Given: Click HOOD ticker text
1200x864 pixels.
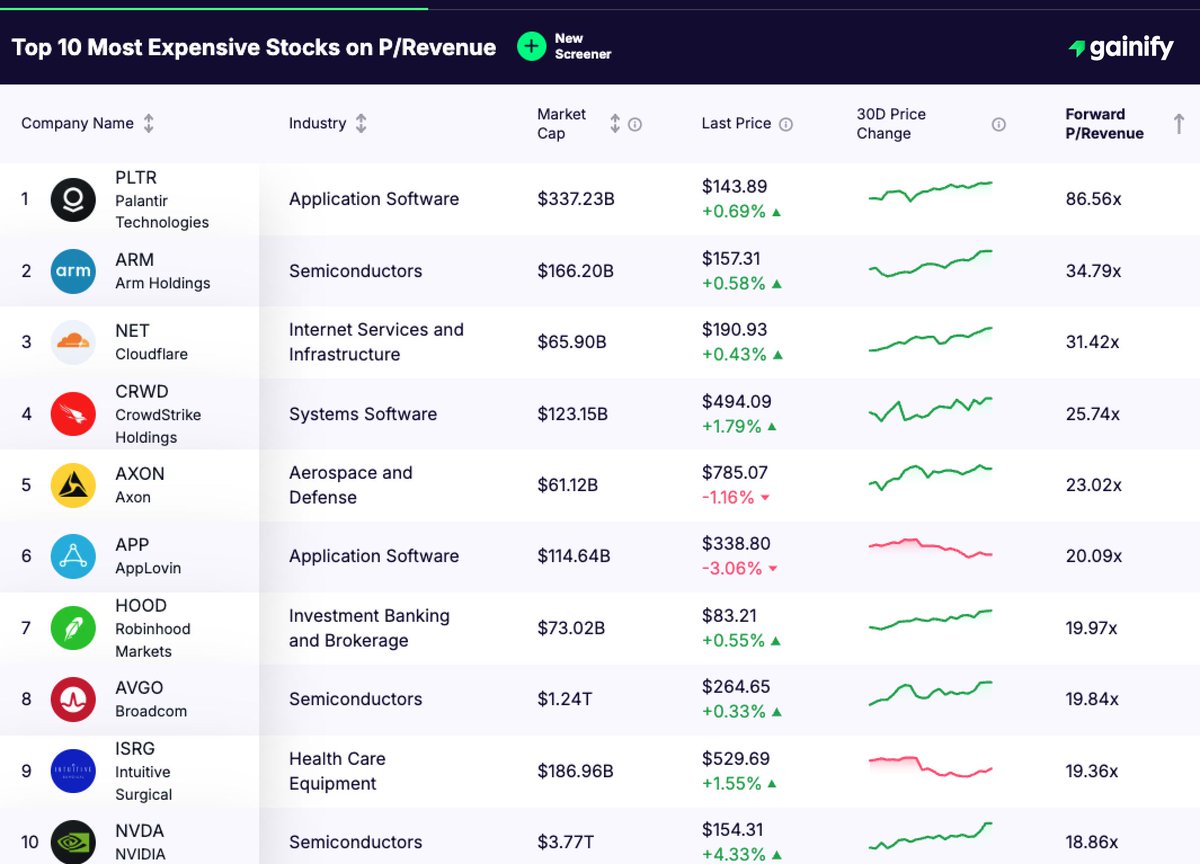Looking at the screenshot, I should pos(141,606).
